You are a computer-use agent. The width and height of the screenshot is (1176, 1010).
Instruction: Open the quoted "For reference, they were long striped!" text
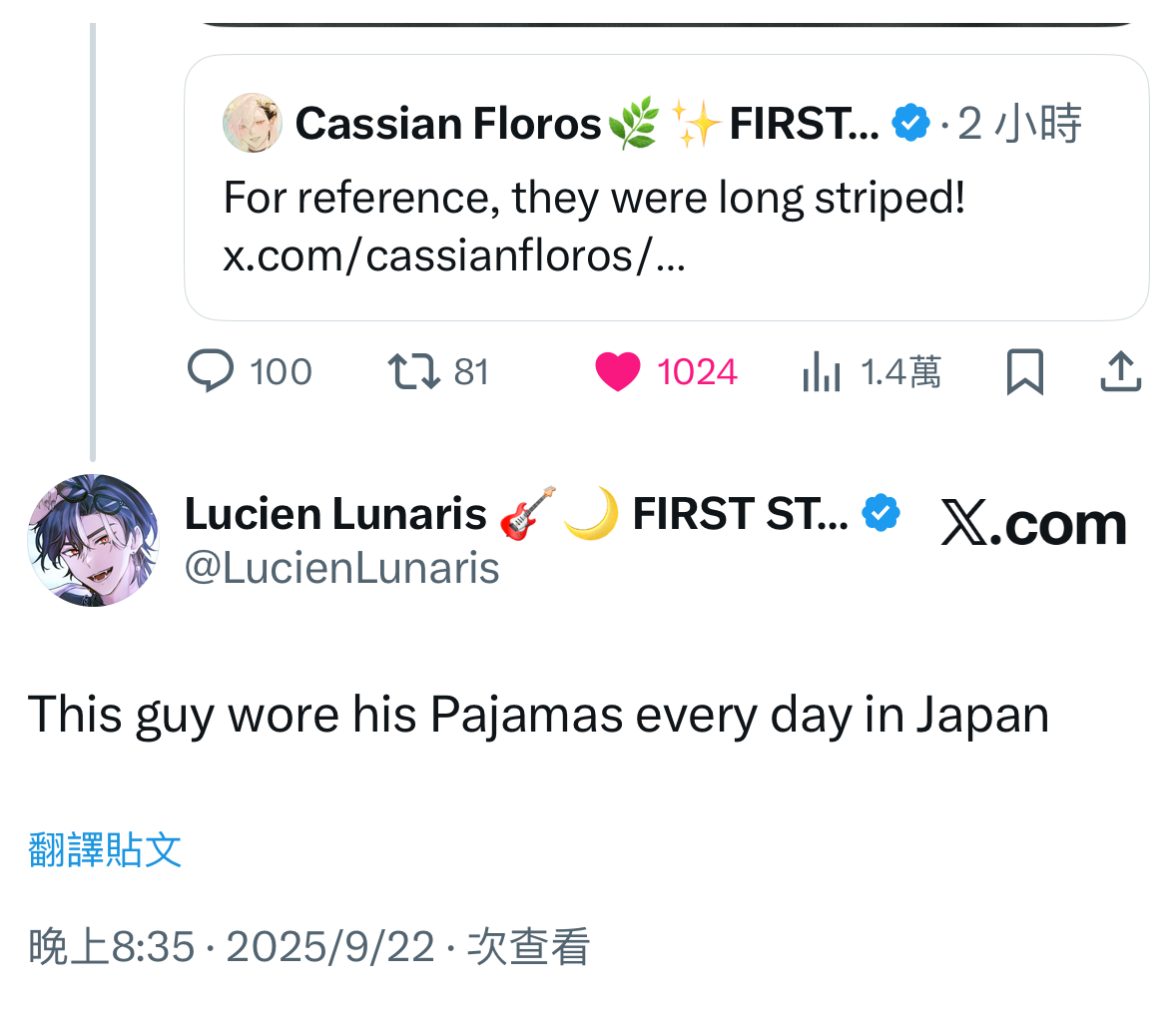tap(594, 198)
